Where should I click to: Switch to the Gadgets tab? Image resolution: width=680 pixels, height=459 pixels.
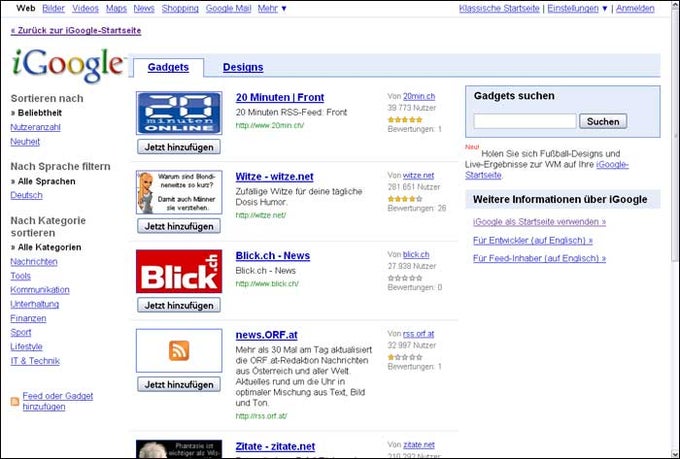[168, 67]
